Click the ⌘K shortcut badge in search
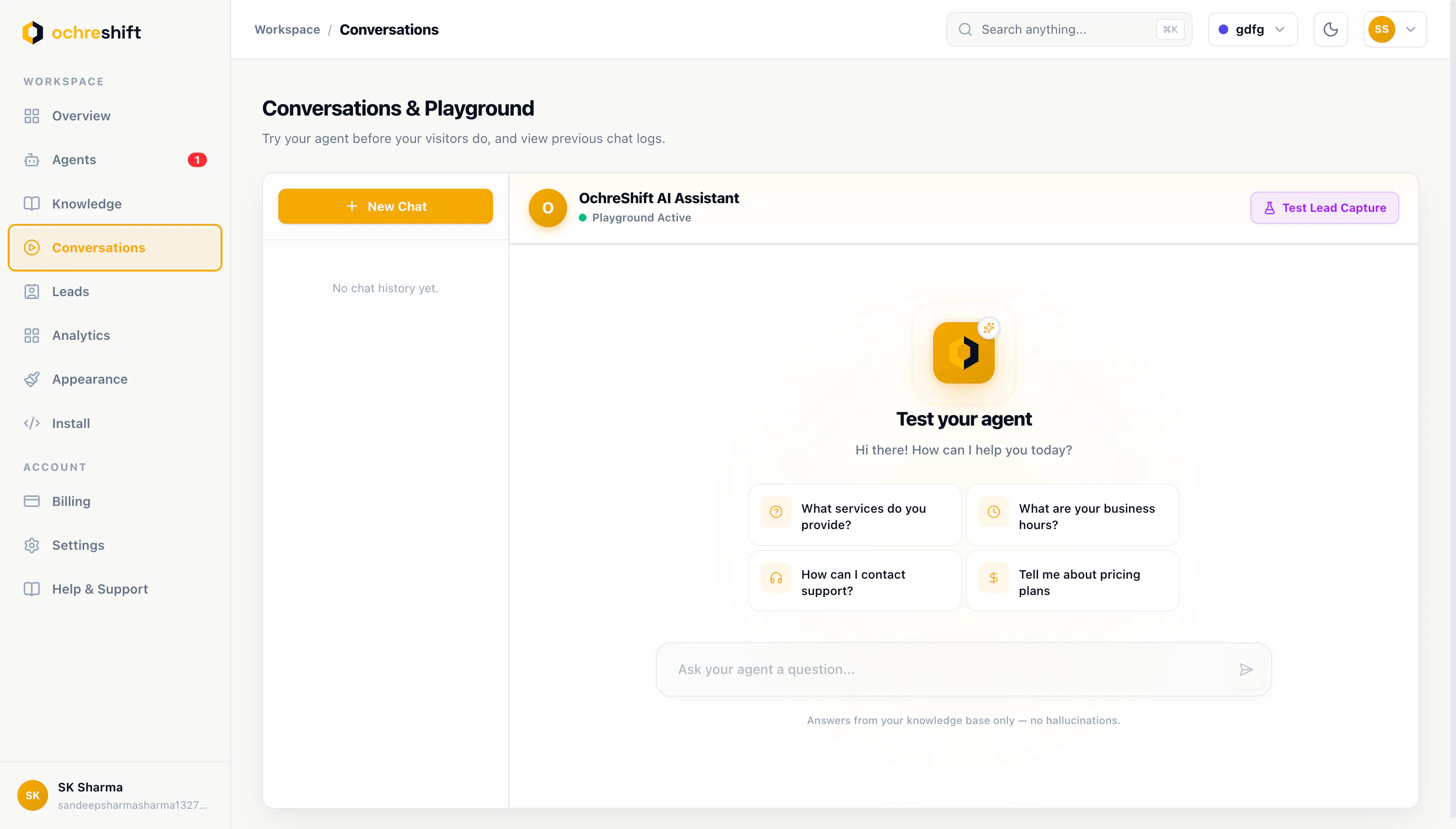 coord(1170,30)
